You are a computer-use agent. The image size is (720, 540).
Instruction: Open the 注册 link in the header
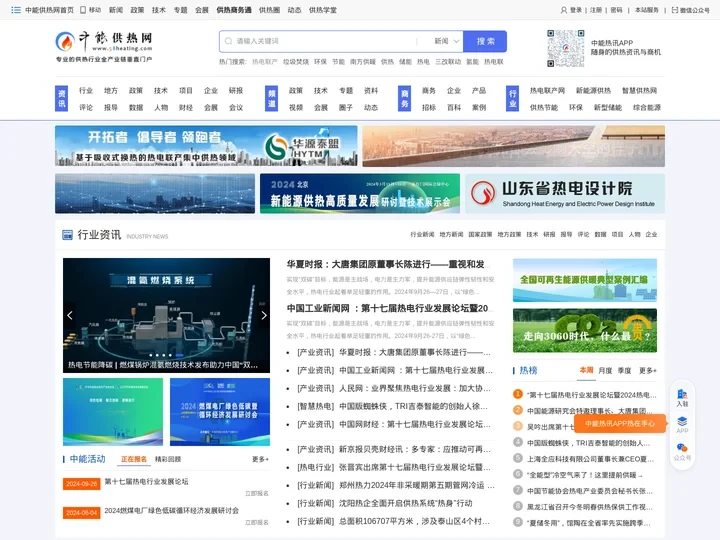coord(596,10)
